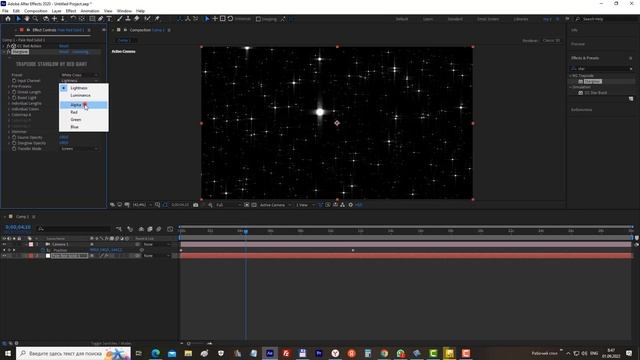The image size is (640, 360).
Task: Choose Blue in the channel dropdown list
Action: tap(84, 127)
